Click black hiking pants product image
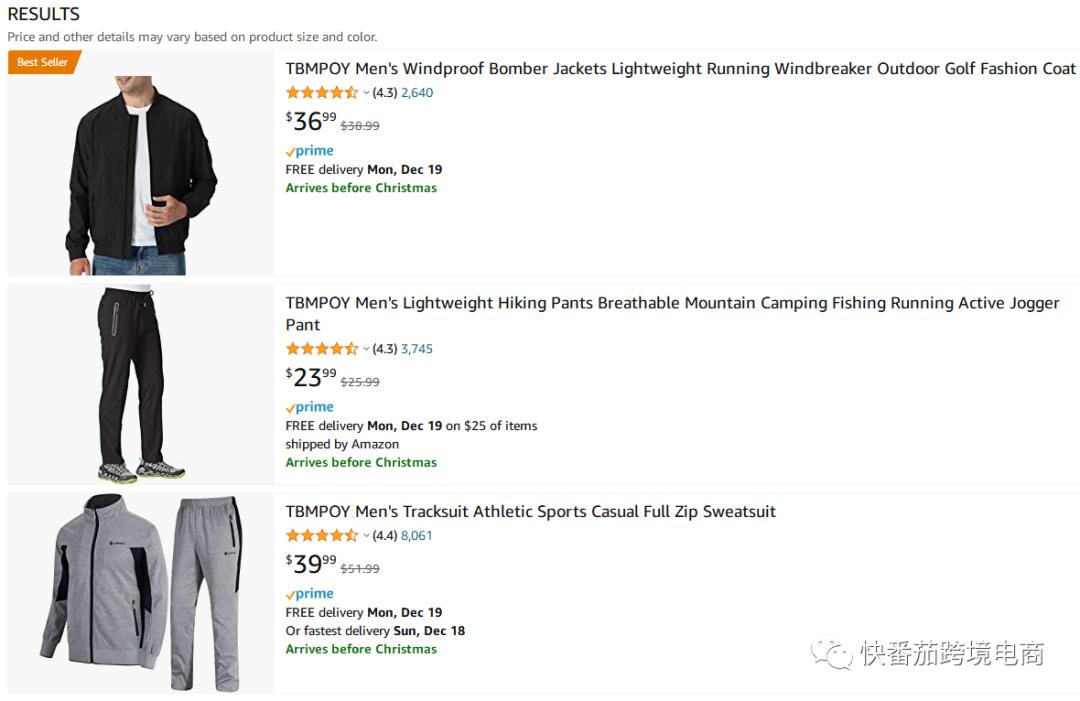This screenshot has height=701, width=1080. click(141, 385)
